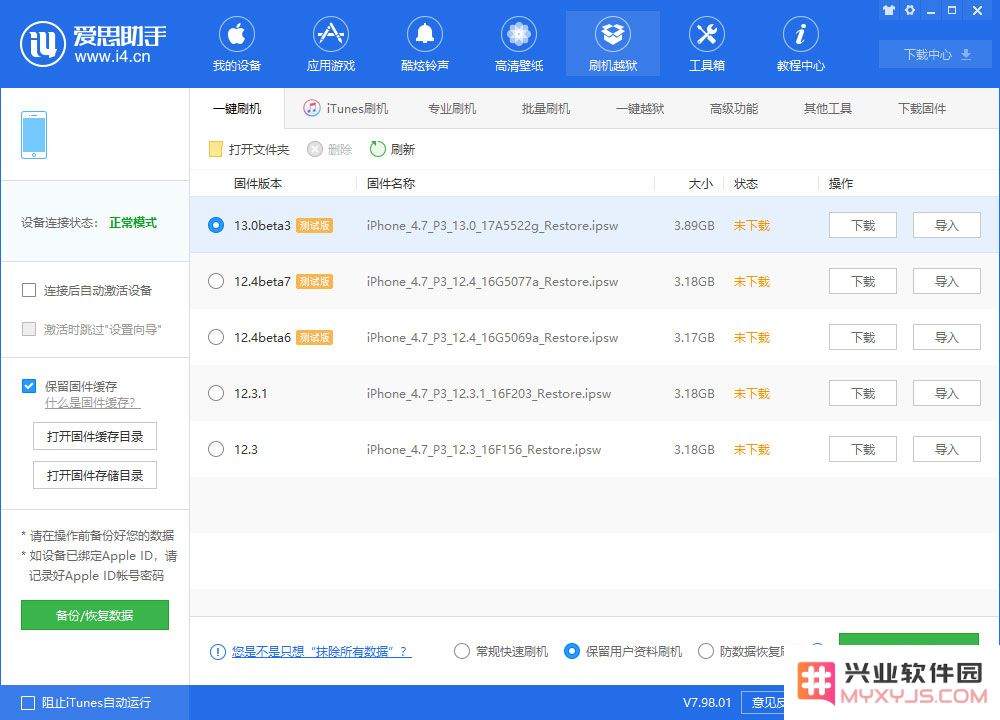Download the 12.3.1 firmware
Screen dimensions: 1000x720
[x=863, y=393]
